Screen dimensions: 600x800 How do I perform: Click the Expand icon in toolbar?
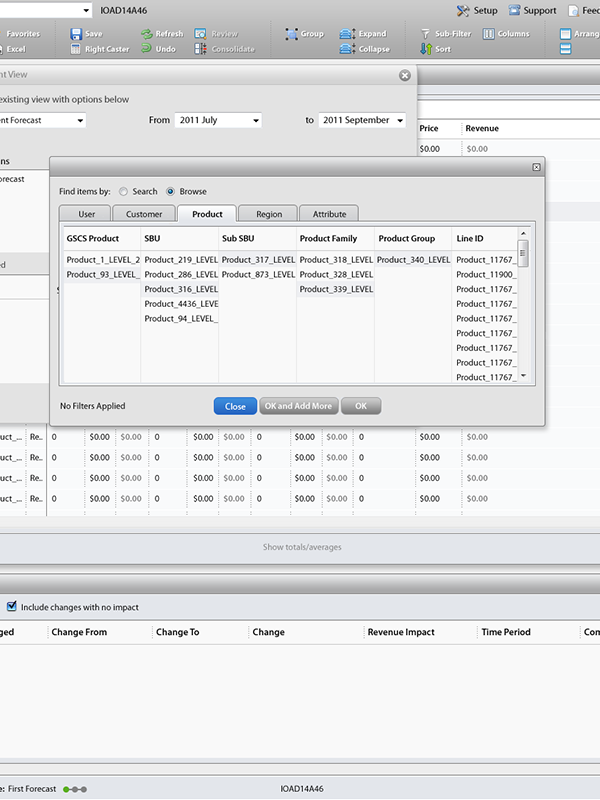(347, 34)
